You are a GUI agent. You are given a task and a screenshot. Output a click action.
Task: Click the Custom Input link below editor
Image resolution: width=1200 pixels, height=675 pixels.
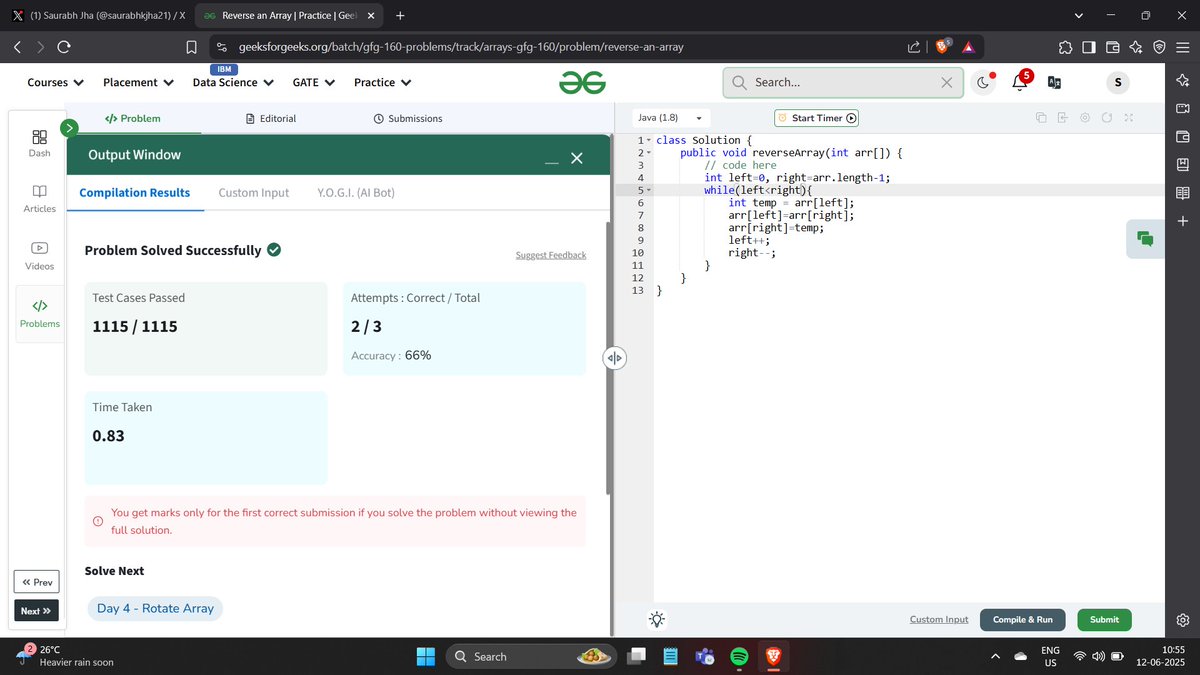(939, 619)
